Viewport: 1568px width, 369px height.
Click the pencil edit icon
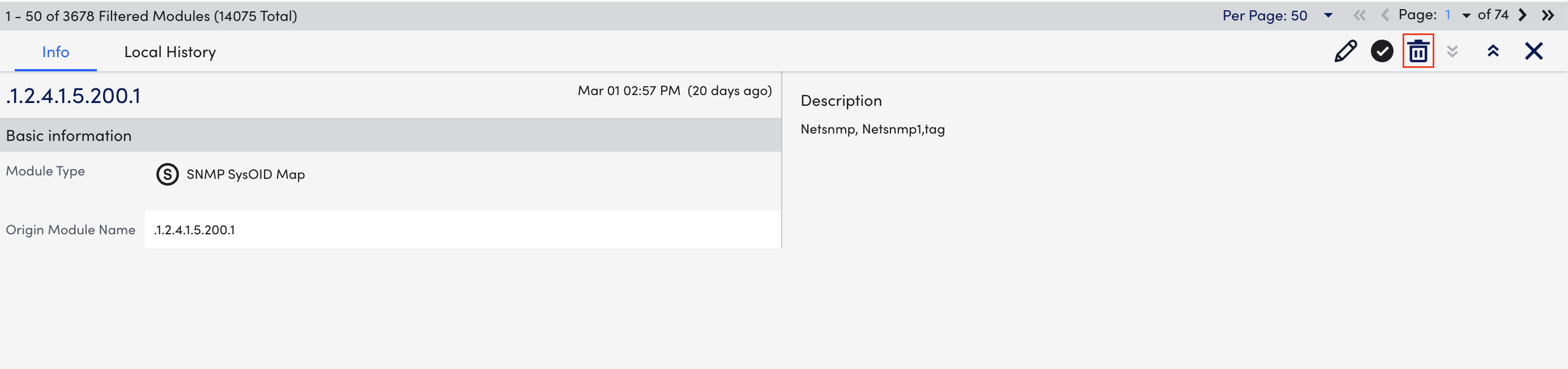[1345, 51]
